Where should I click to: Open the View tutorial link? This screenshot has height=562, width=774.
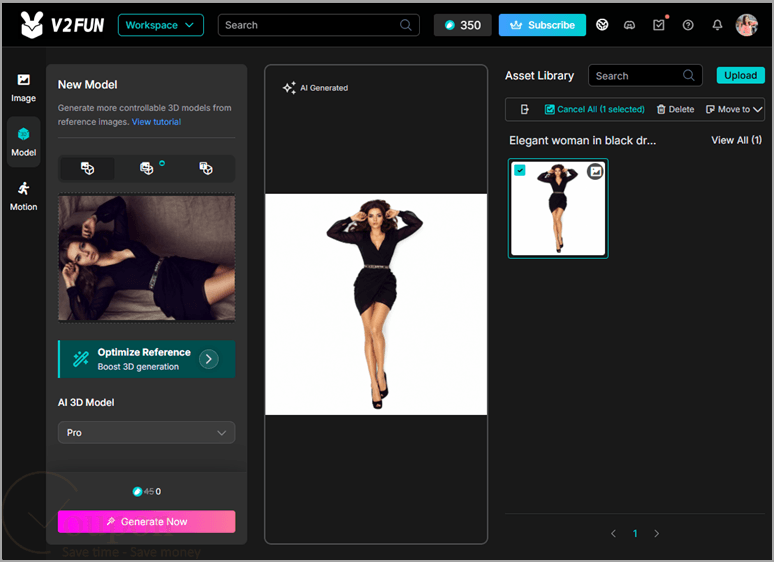[156, 122]
